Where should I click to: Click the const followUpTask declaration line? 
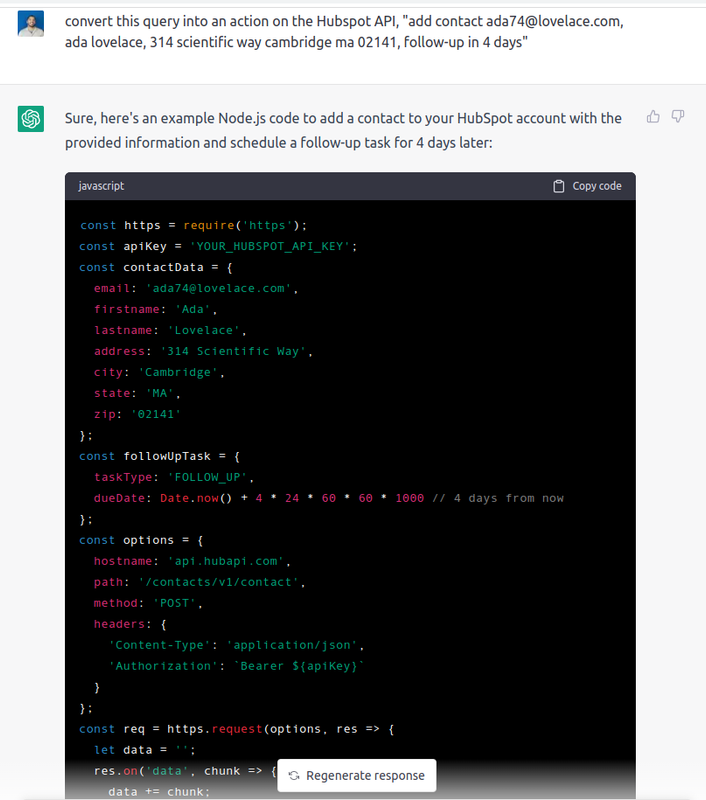[x=160, y=456]
